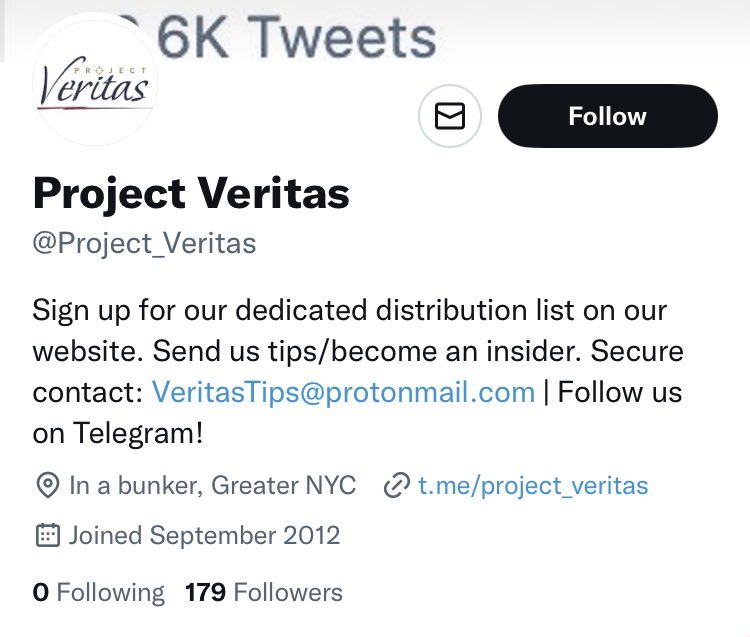The width and height of the screenshot is (750, 637).
Task: Click the Project Veritas display name
Action: tap(191, 193)
